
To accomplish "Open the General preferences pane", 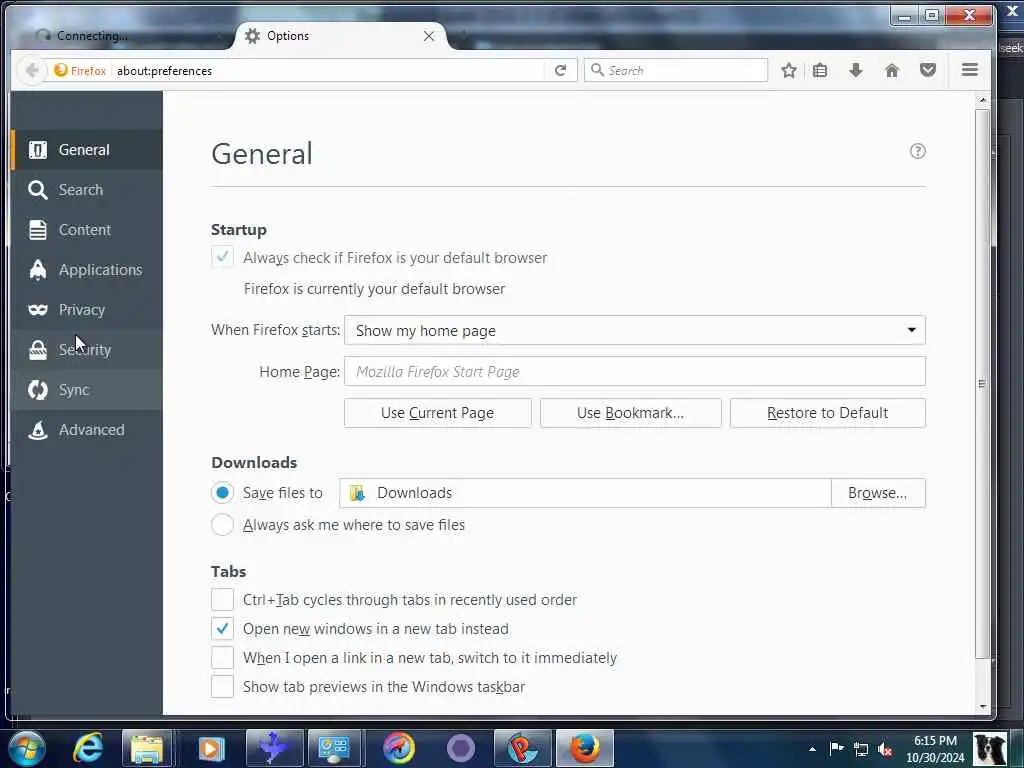I will tap(86, 150).
